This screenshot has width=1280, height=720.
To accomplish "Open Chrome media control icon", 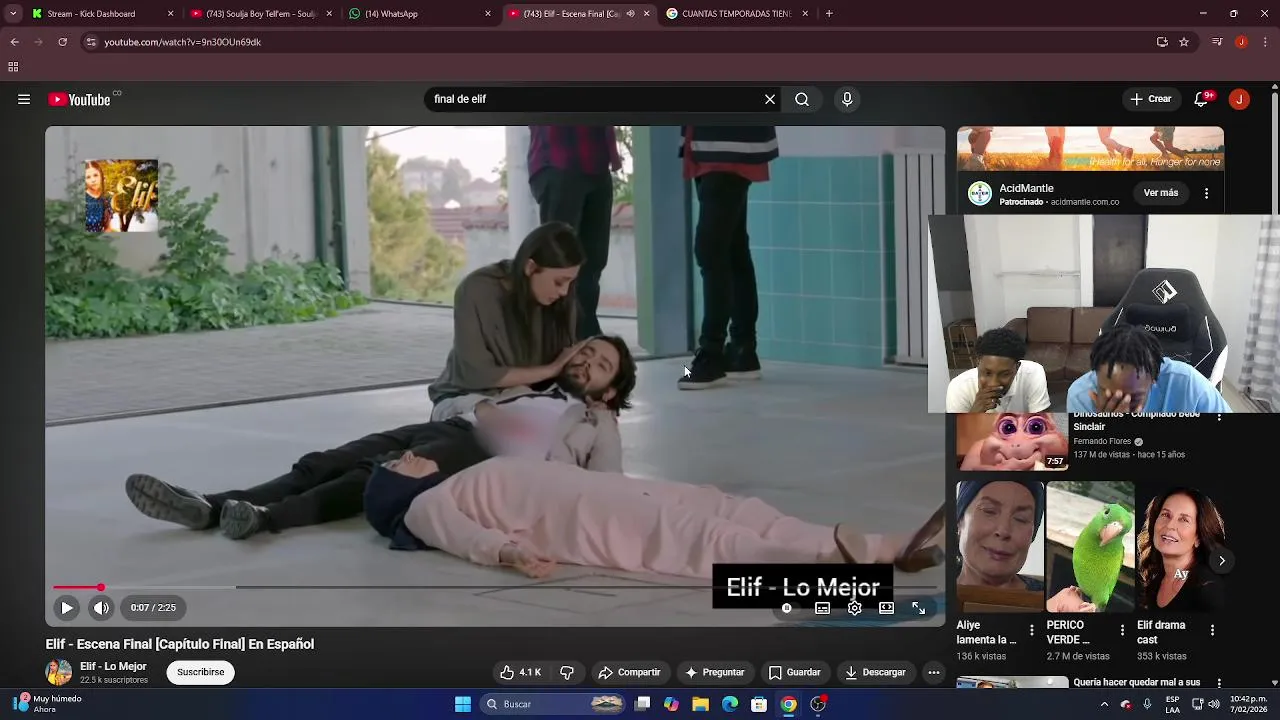I will [x=1217, y=42].
